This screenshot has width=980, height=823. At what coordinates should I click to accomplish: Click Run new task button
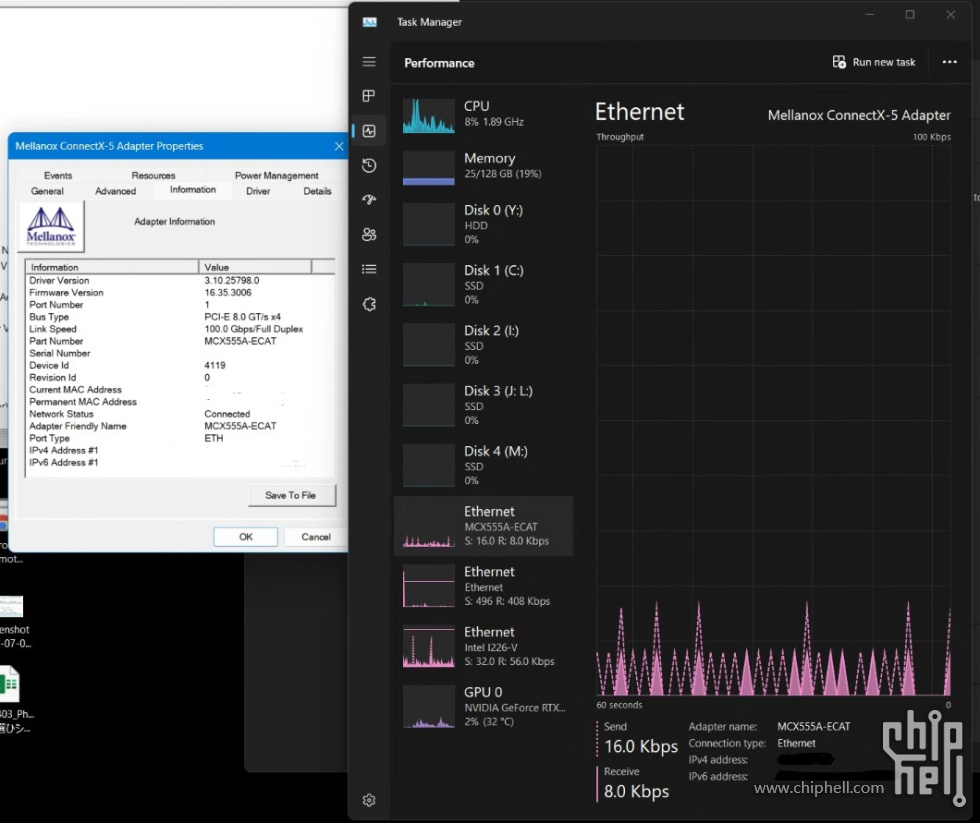point(874,62)
